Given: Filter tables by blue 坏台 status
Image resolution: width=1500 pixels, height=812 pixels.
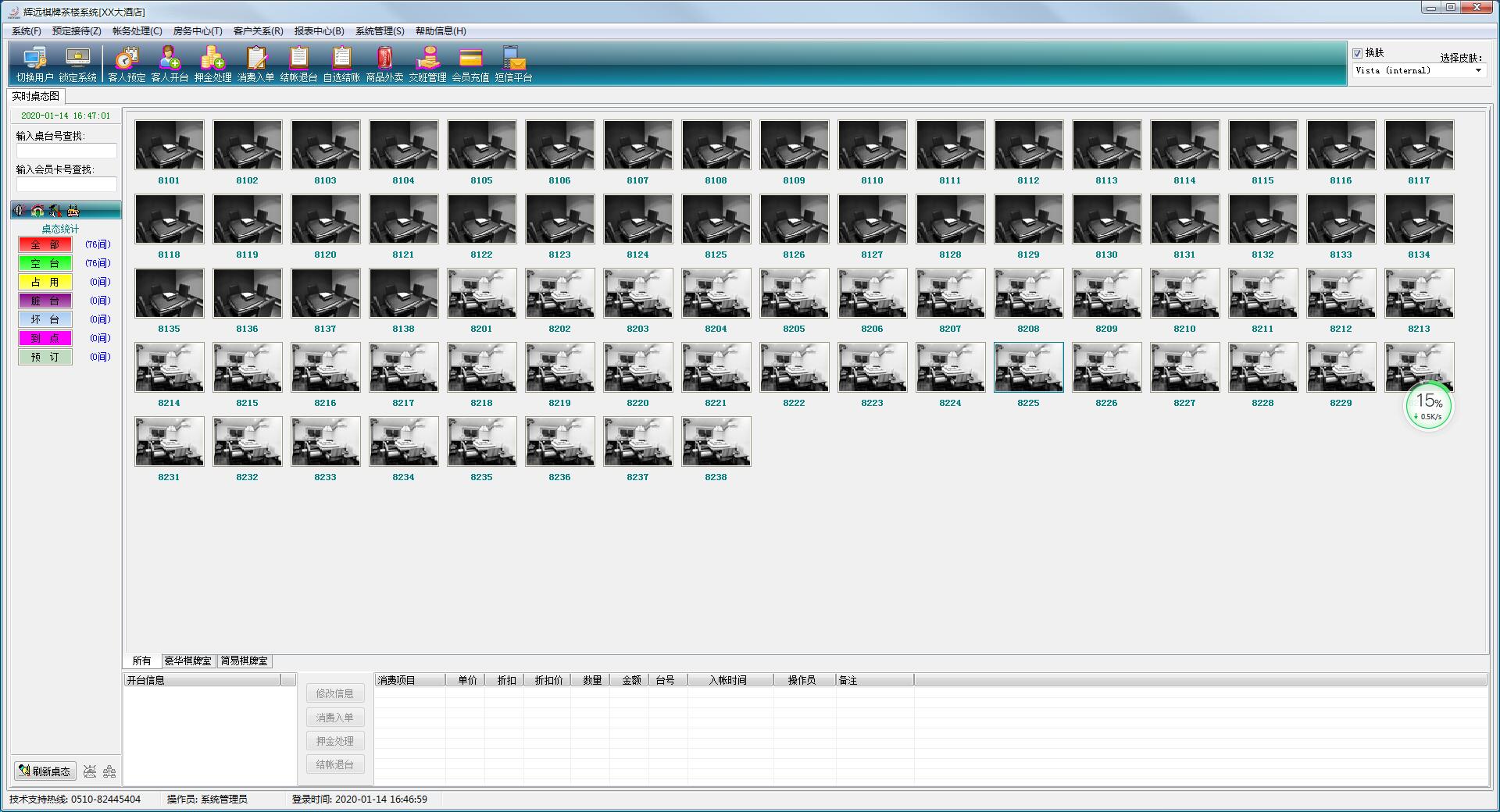Looking at the screenshot, I should click(x=45, y=319).
